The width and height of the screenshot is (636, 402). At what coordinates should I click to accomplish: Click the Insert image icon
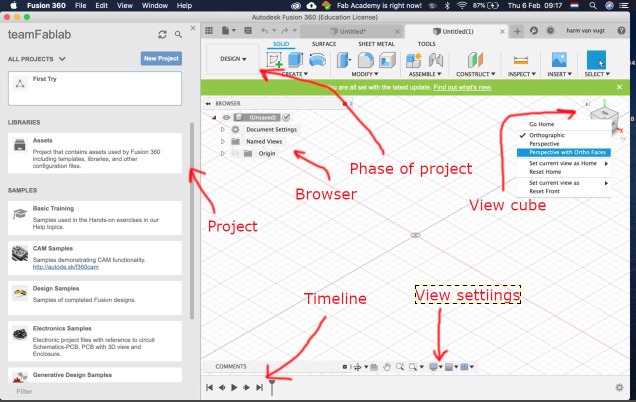tap(559, 60)
